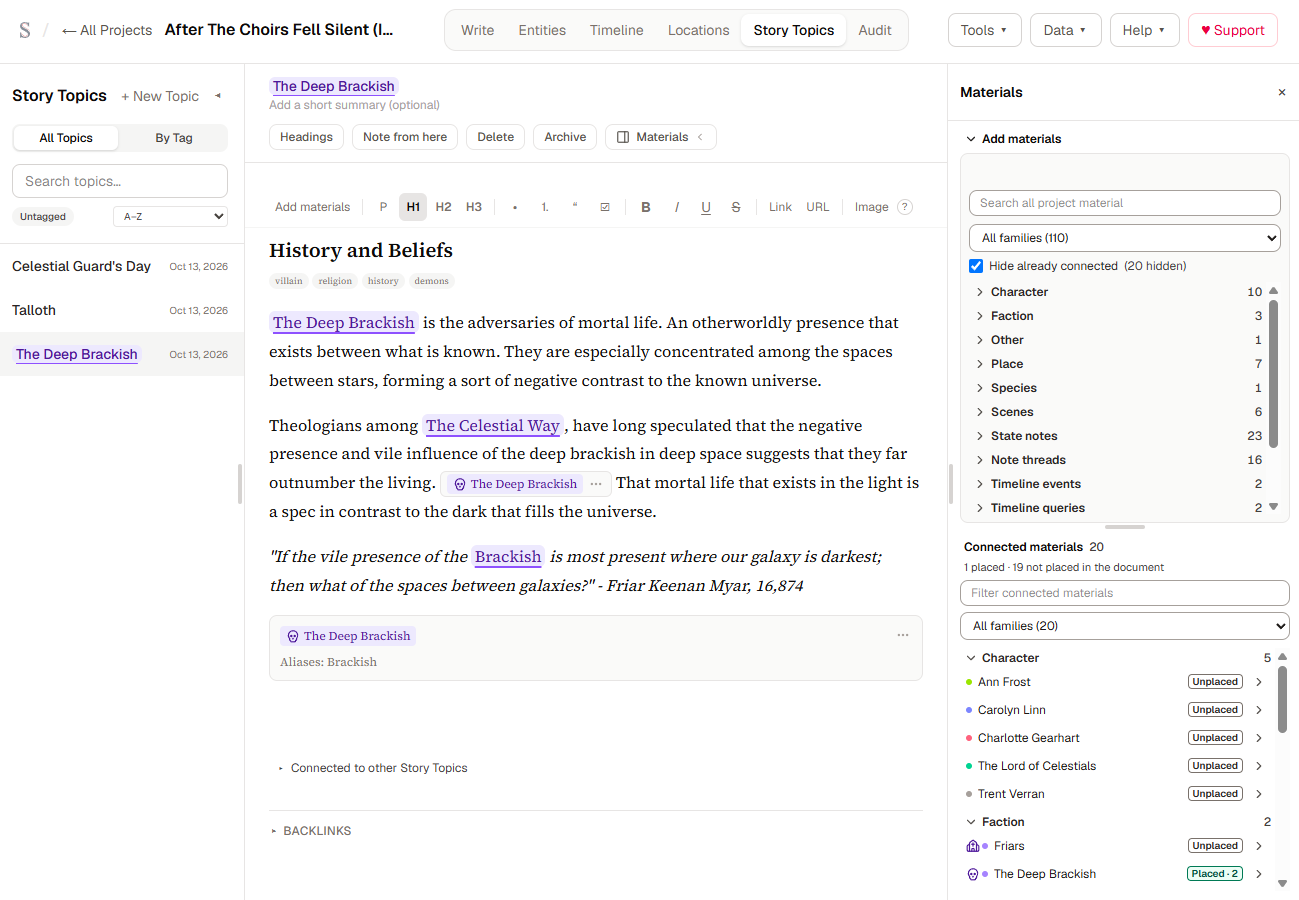Go back to All Projects
Image resolution: width=1299 pixels, height=900 pixels.
[x=107, y=30]
